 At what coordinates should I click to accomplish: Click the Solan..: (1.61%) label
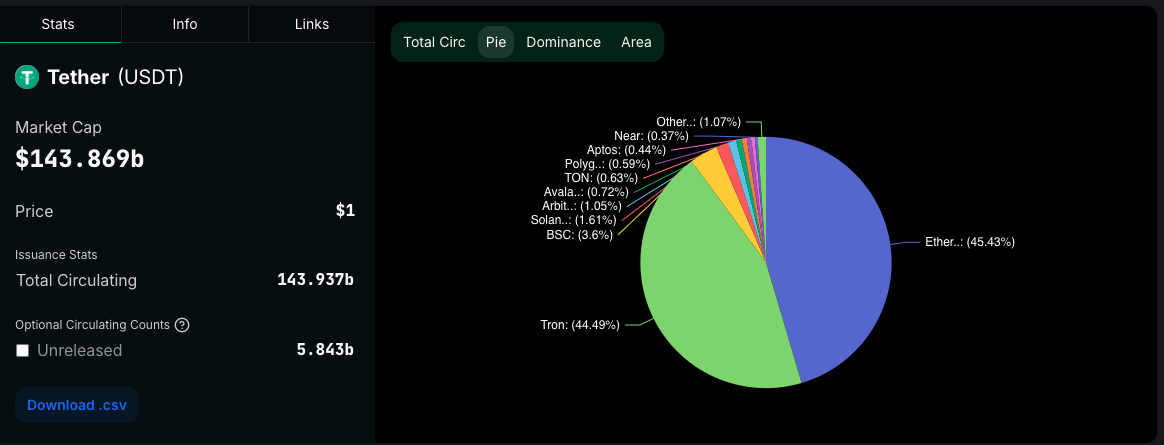[573, 220]
